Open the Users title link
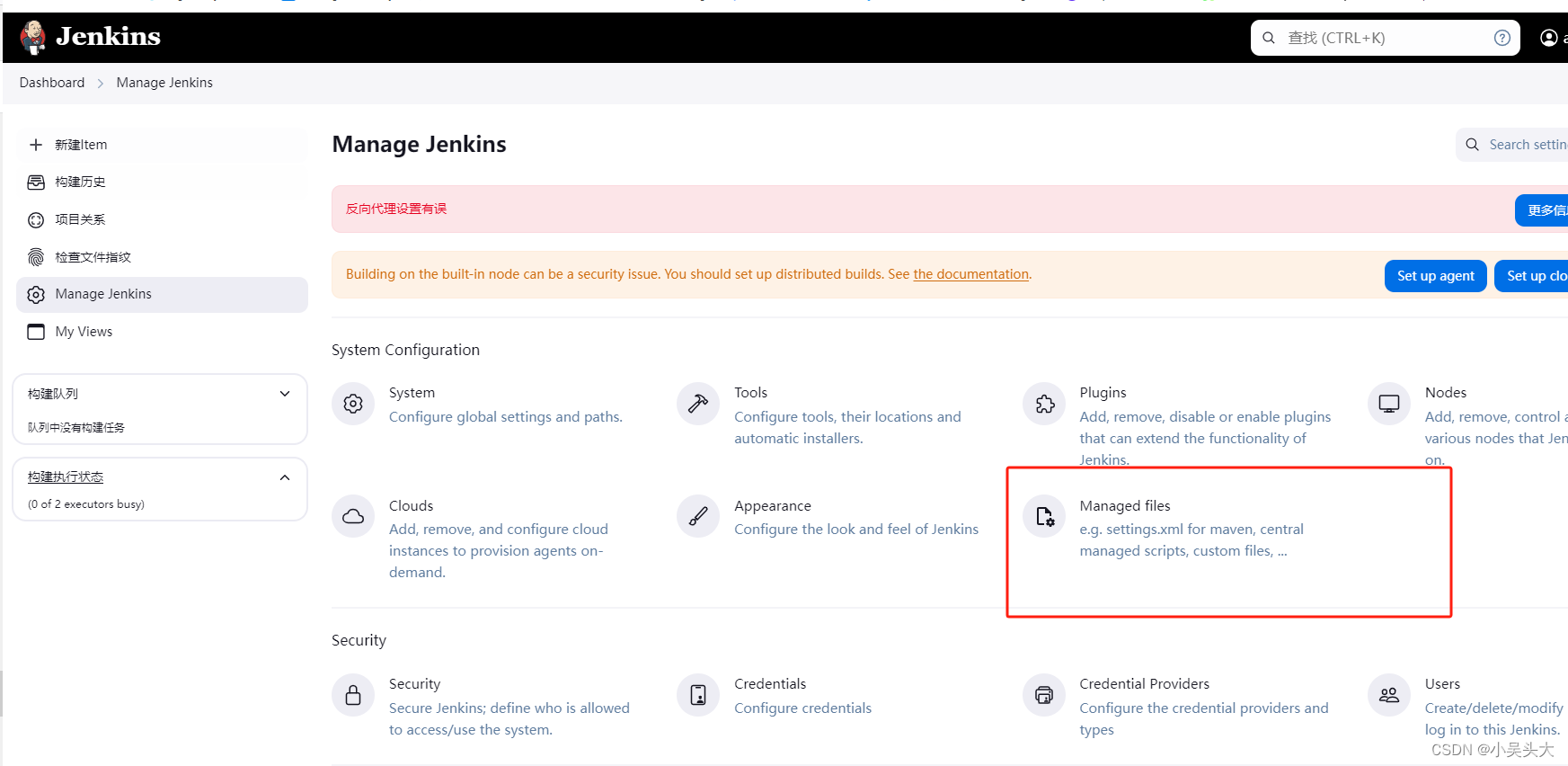The width and height of the screenshot is (1568, 766). click(x=1442, y=684)
